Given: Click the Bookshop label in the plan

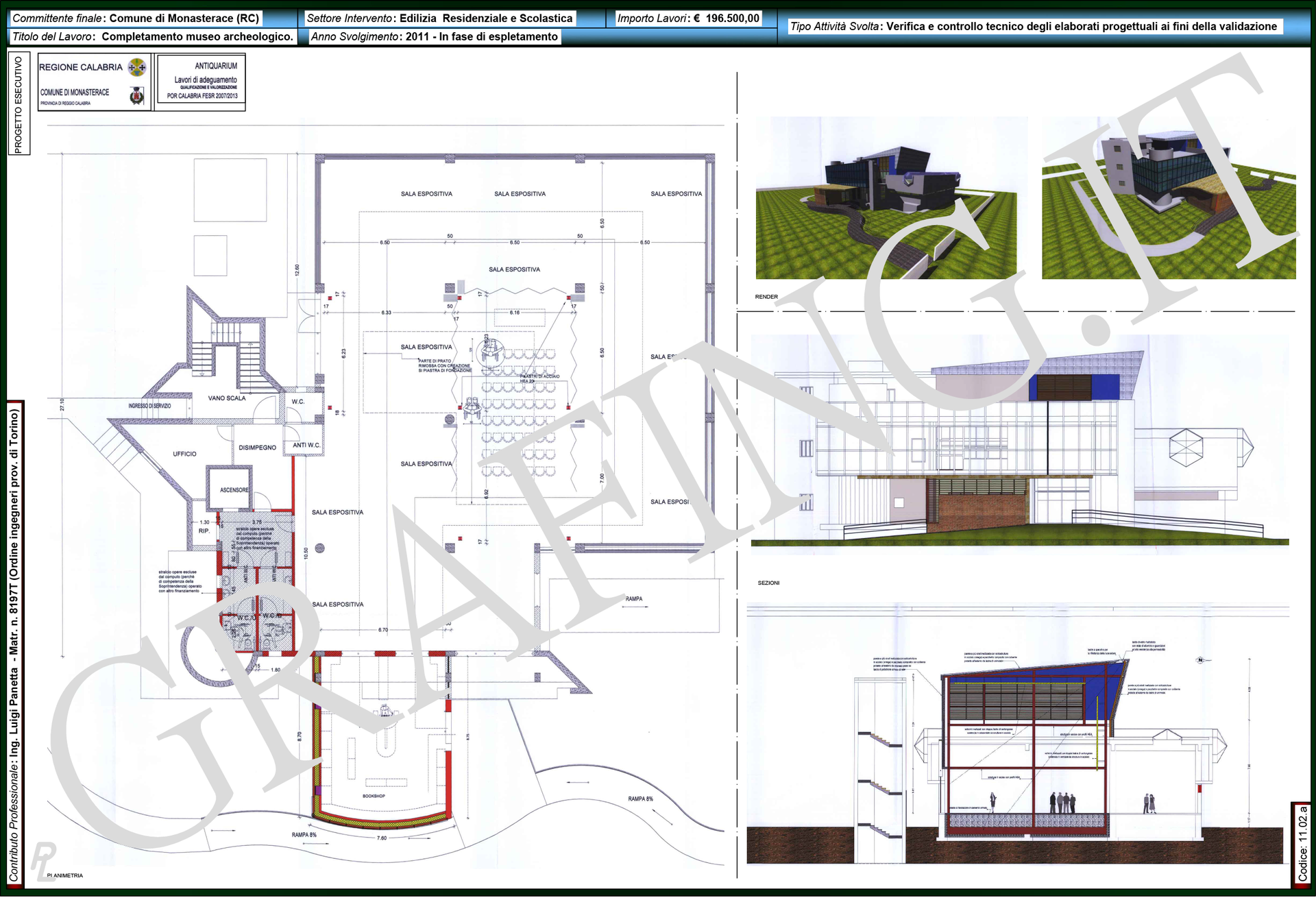Looking at the screenshot, I should [x=374, y=796].
